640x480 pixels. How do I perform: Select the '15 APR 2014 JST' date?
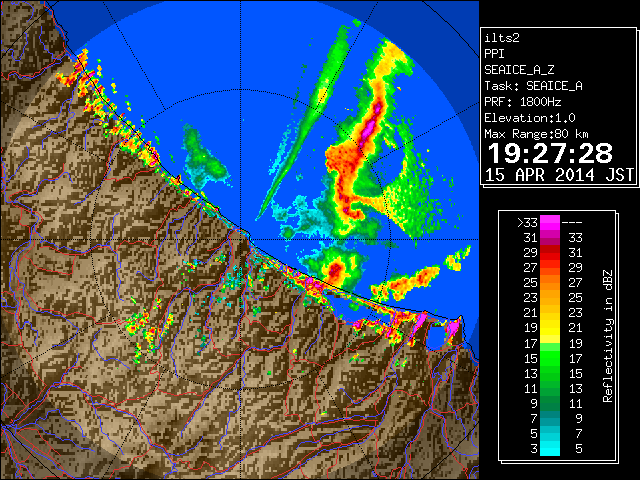(x=559, y=175)
